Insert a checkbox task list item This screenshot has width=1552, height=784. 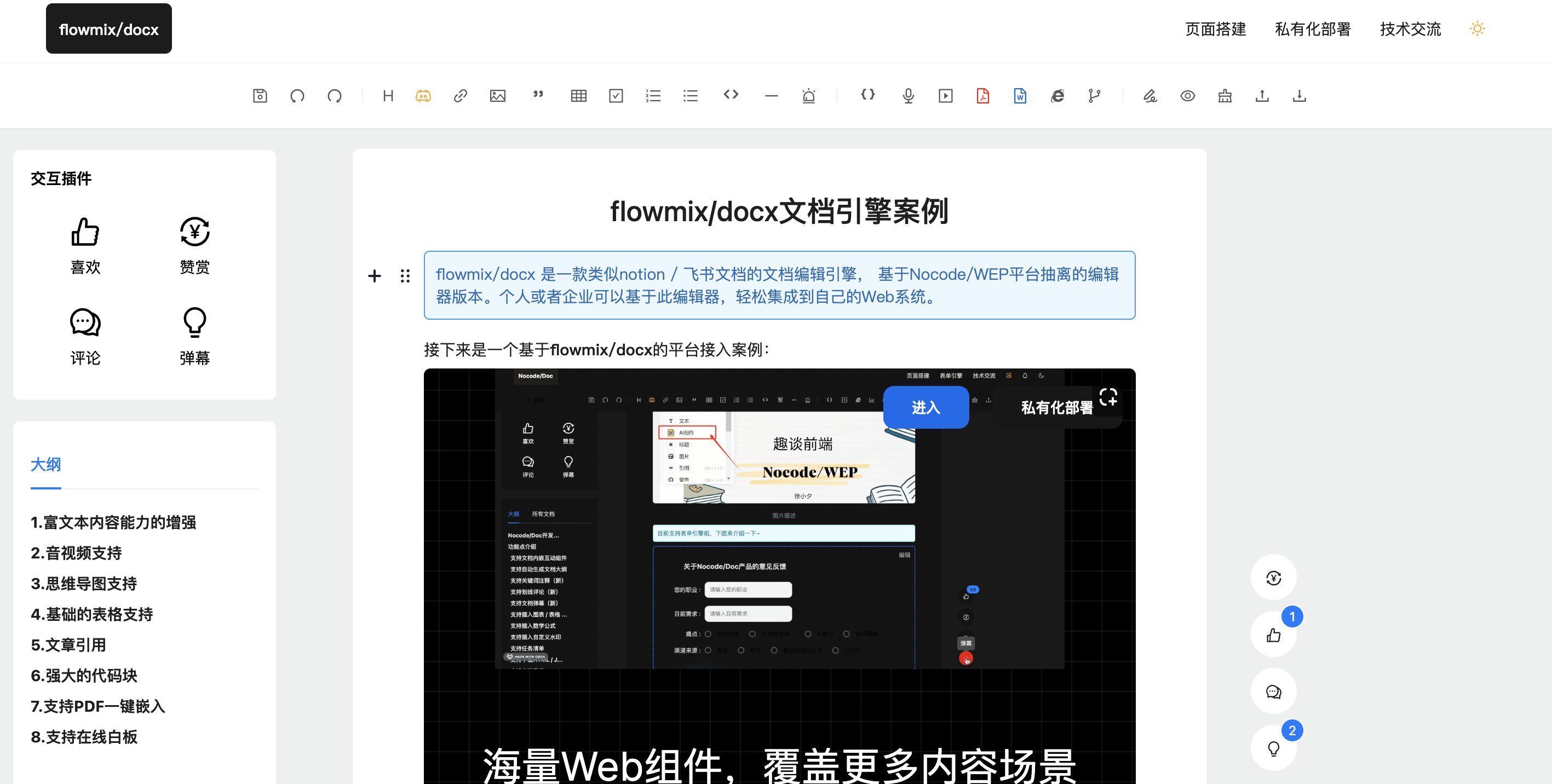coord(616,96)
